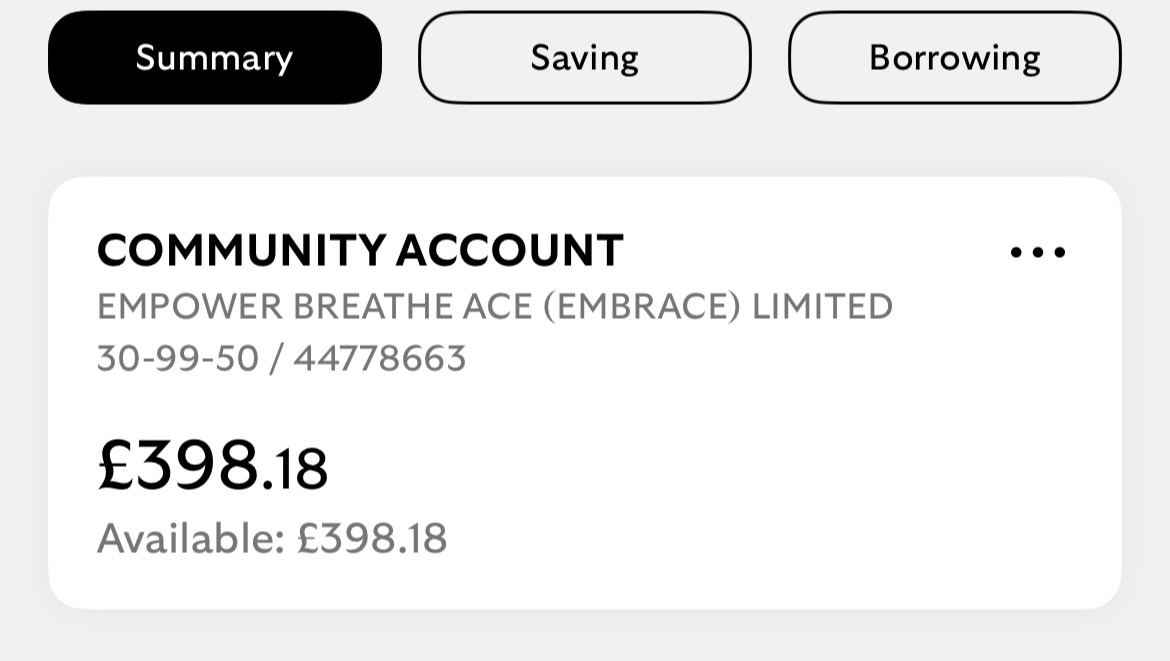
Task: Click the word EMPOWER in the account name
Action: pyautogui.click(x=189, y=306)
